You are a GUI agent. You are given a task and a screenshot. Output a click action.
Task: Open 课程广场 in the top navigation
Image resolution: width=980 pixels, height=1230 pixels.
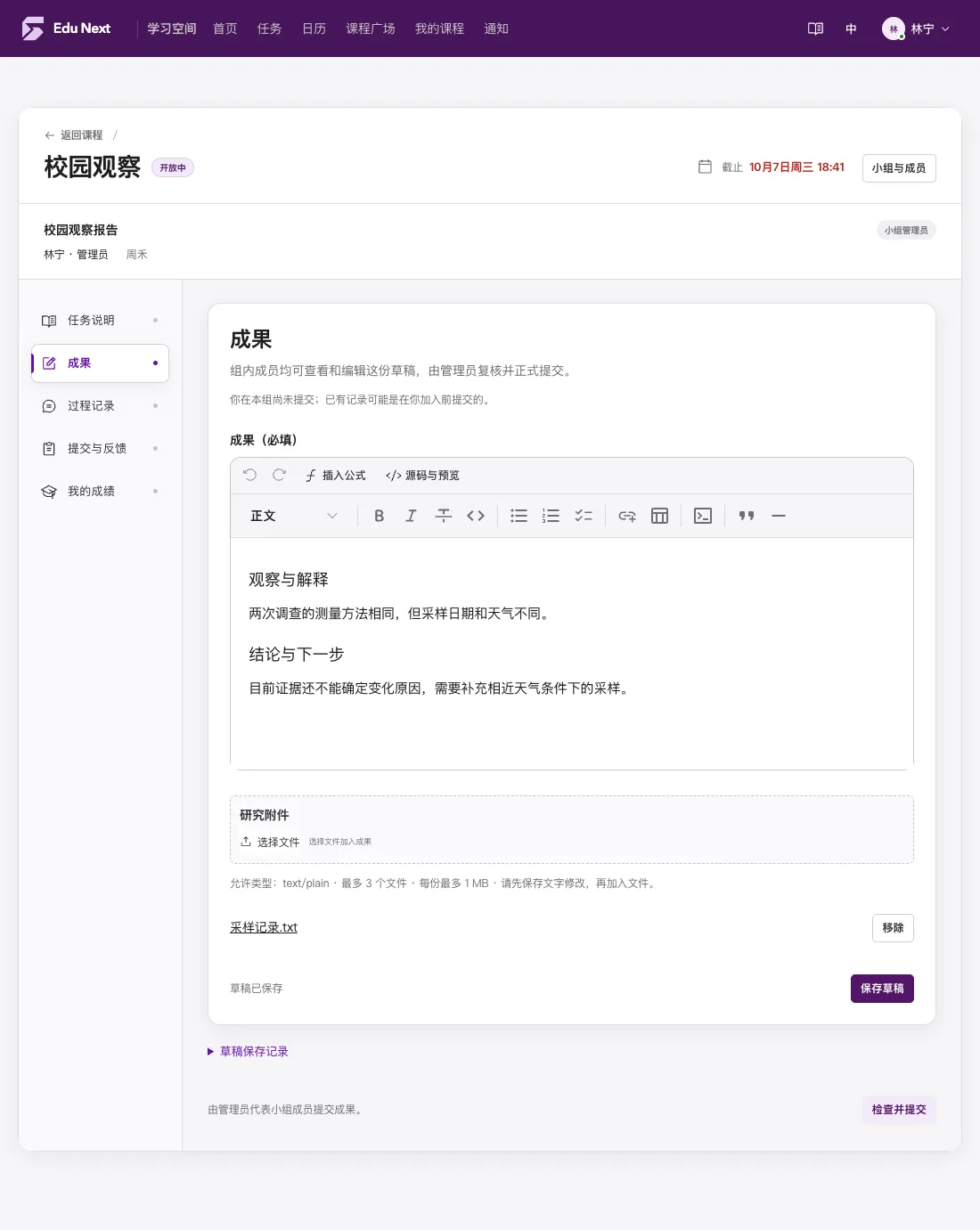(x=371, y=29)
